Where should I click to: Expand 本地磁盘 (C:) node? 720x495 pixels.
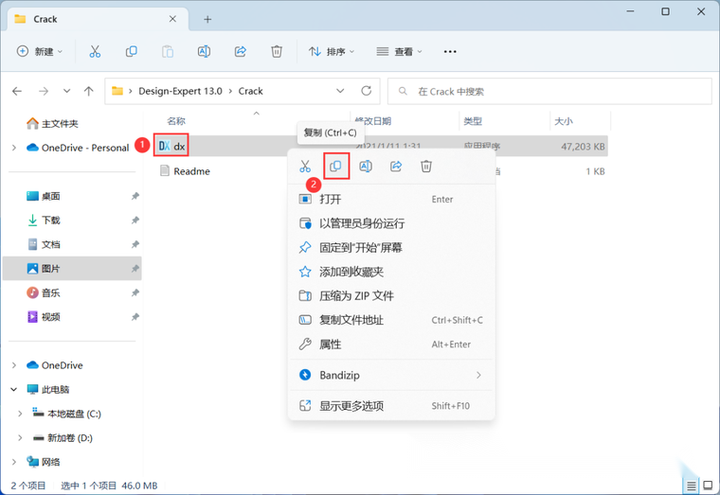tap(20, 414)
